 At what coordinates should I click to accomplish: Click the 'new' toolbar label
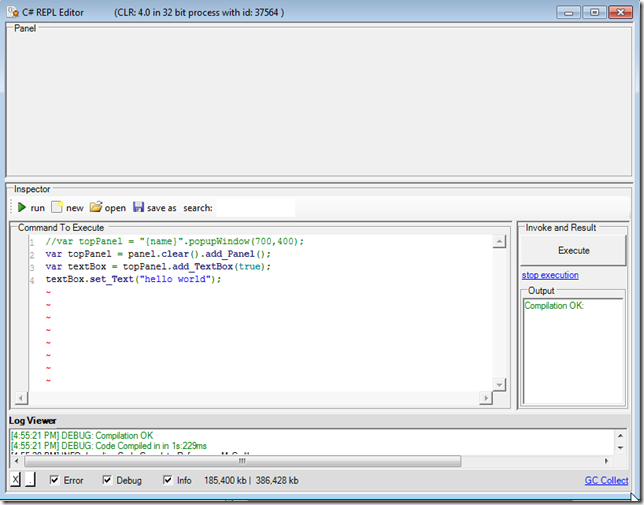[x=75, y=208]
